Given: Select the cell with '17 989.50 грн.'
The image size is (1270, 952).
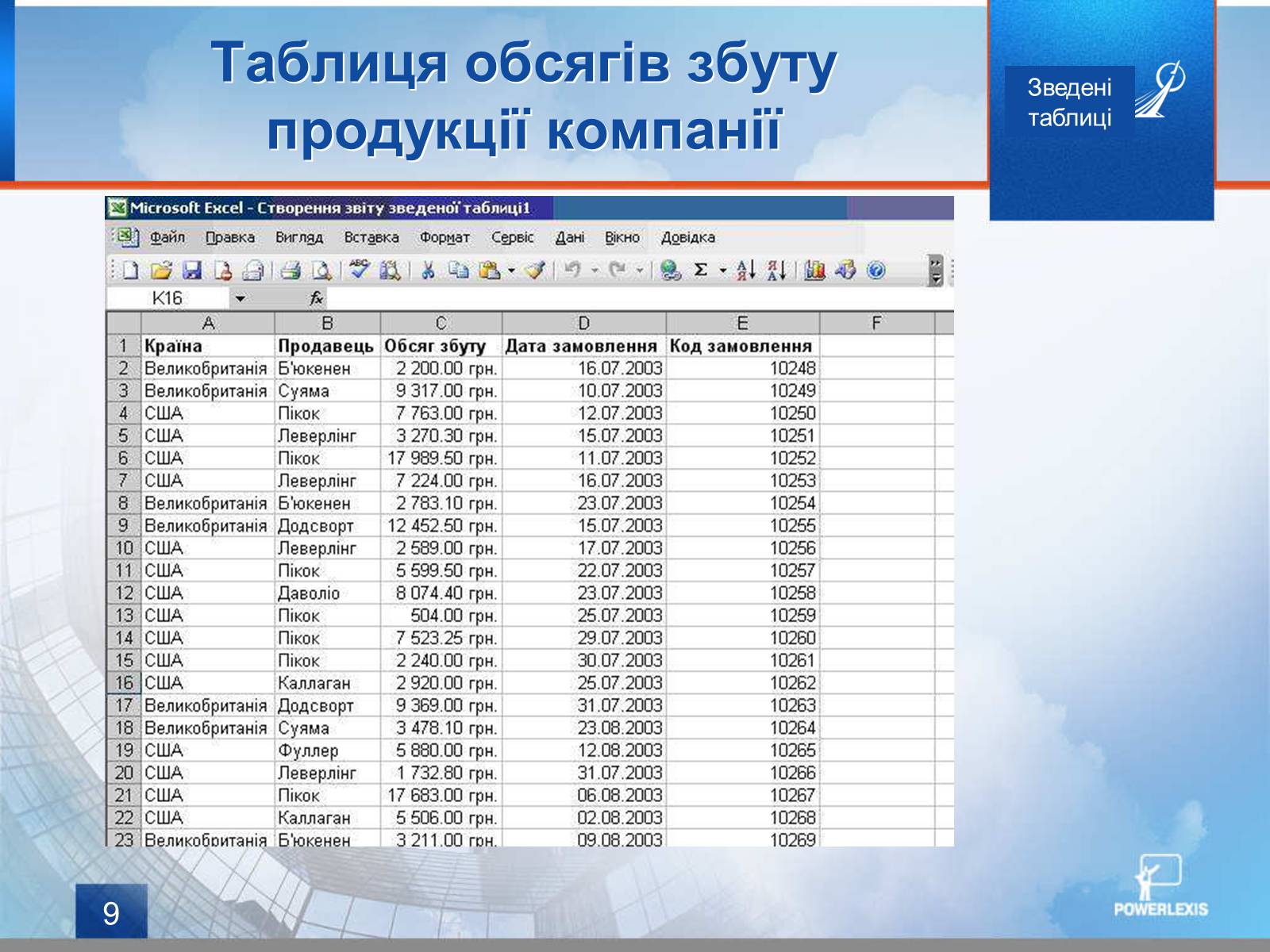Looking at the screenshot, I should point(441,459).
